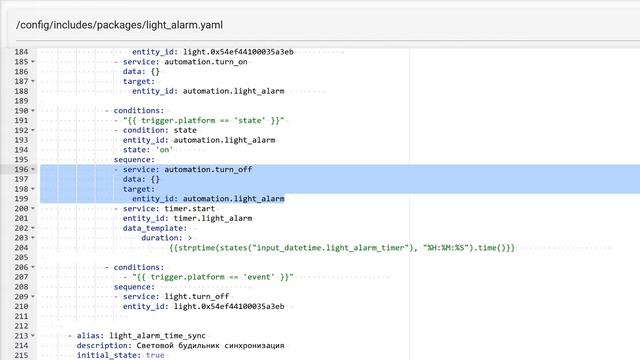Click the 'state' trigger.platform template line 191
Screen dimensions: 640x360
click(x=203, y=120)
